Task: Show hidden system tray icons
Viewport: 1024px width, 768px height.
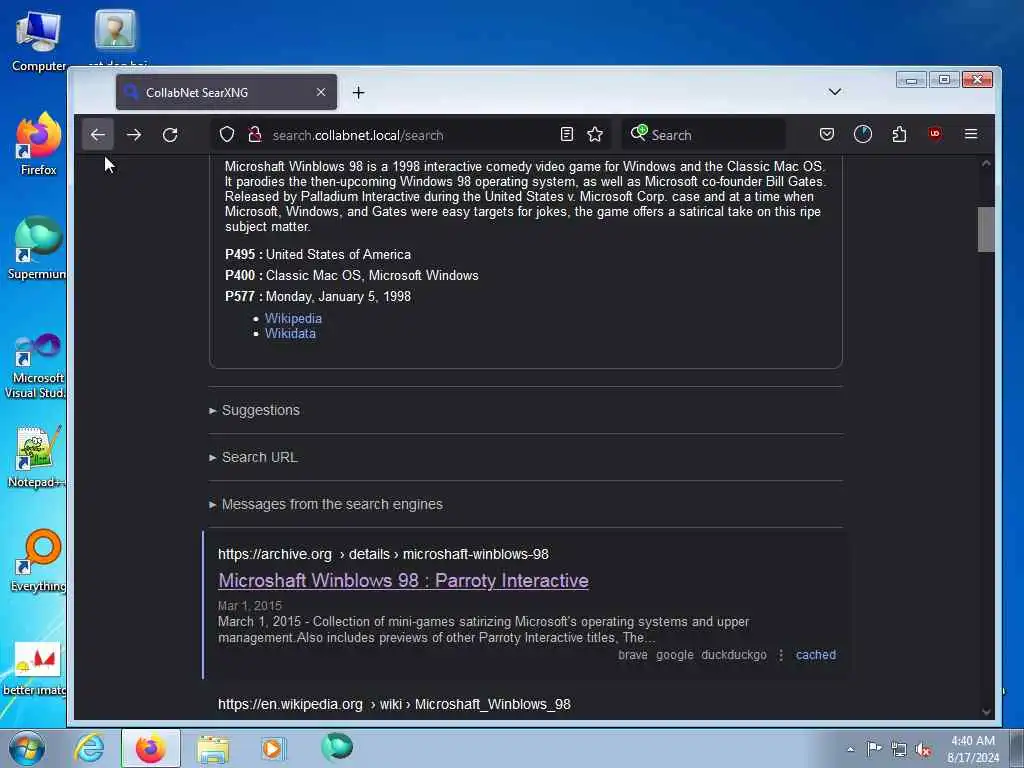Action: point(850,749)
